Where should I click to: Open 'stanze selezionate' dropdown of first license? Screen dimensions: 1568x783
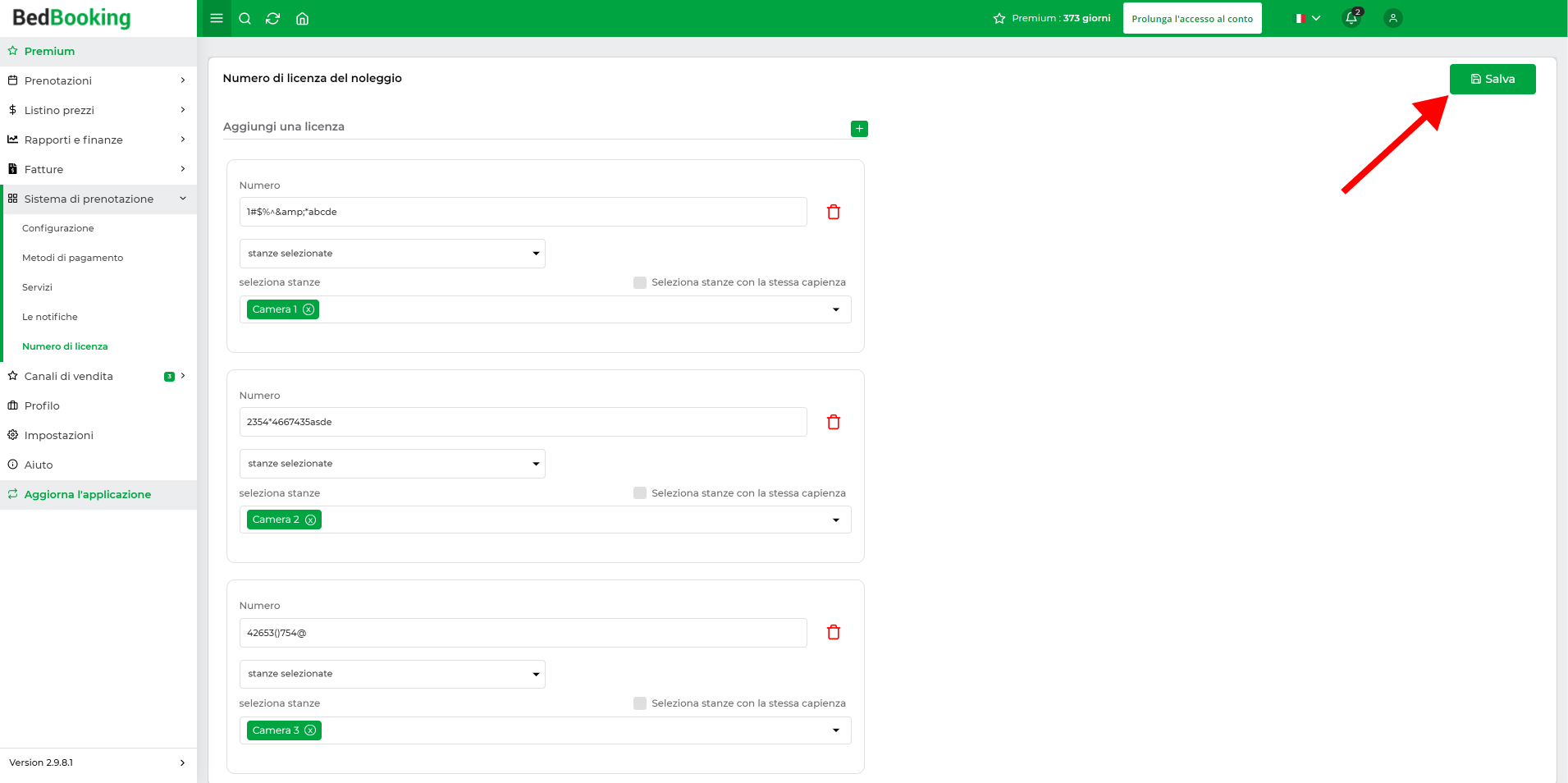392,254
